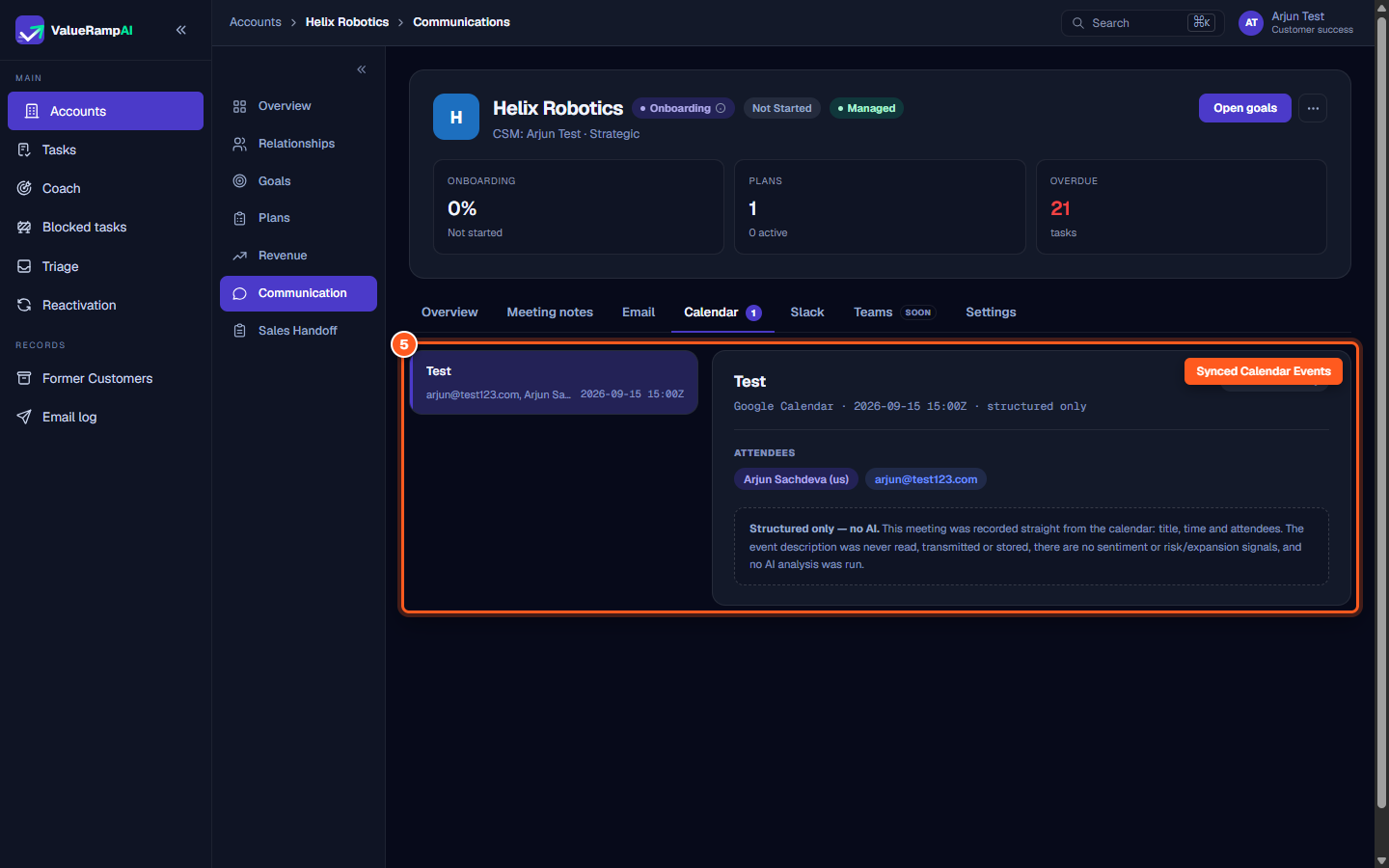This screenshot has width=1389, height=868.
Task: Click the Onboarding status badge
Action: [683, 108]
